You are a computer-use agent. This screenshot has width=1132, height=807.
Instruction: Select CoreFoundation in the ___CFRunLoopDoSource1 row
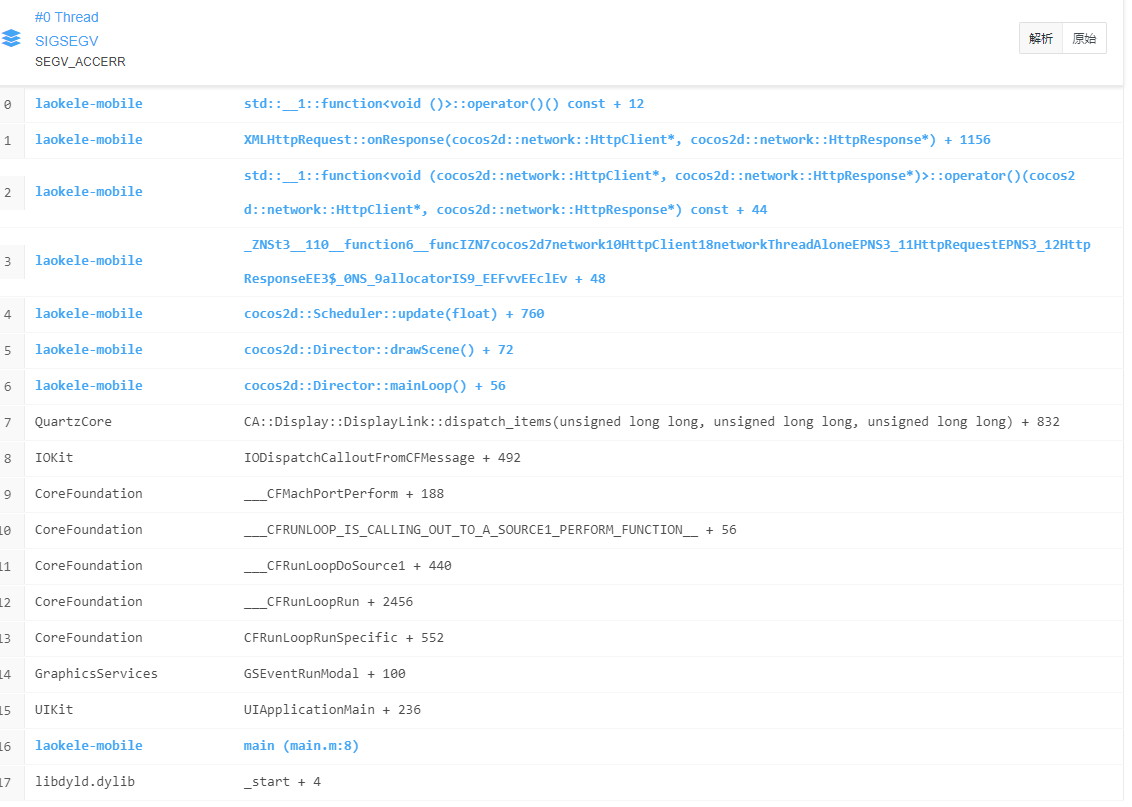[x=89, y=566]
